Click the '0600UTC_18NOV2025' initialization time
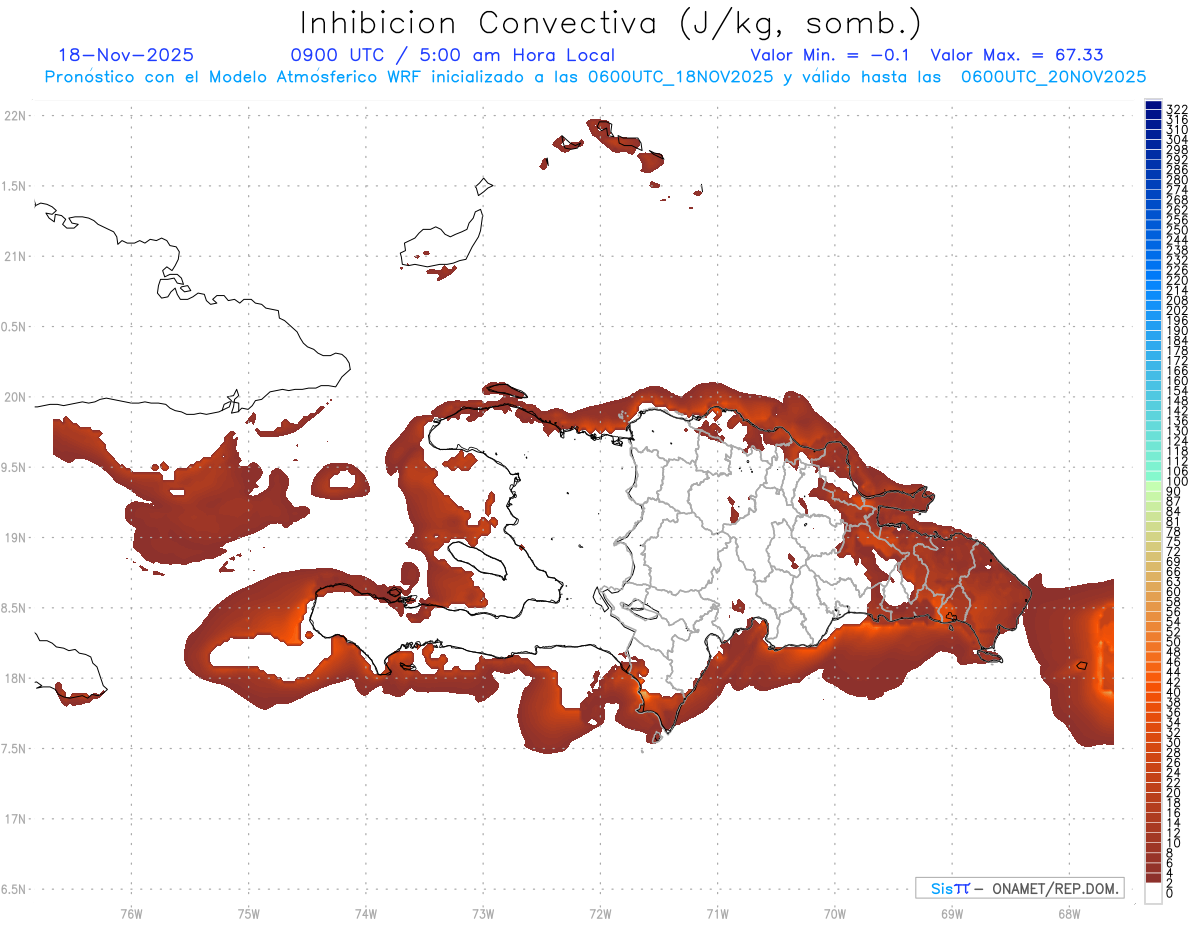 (680, 76)
